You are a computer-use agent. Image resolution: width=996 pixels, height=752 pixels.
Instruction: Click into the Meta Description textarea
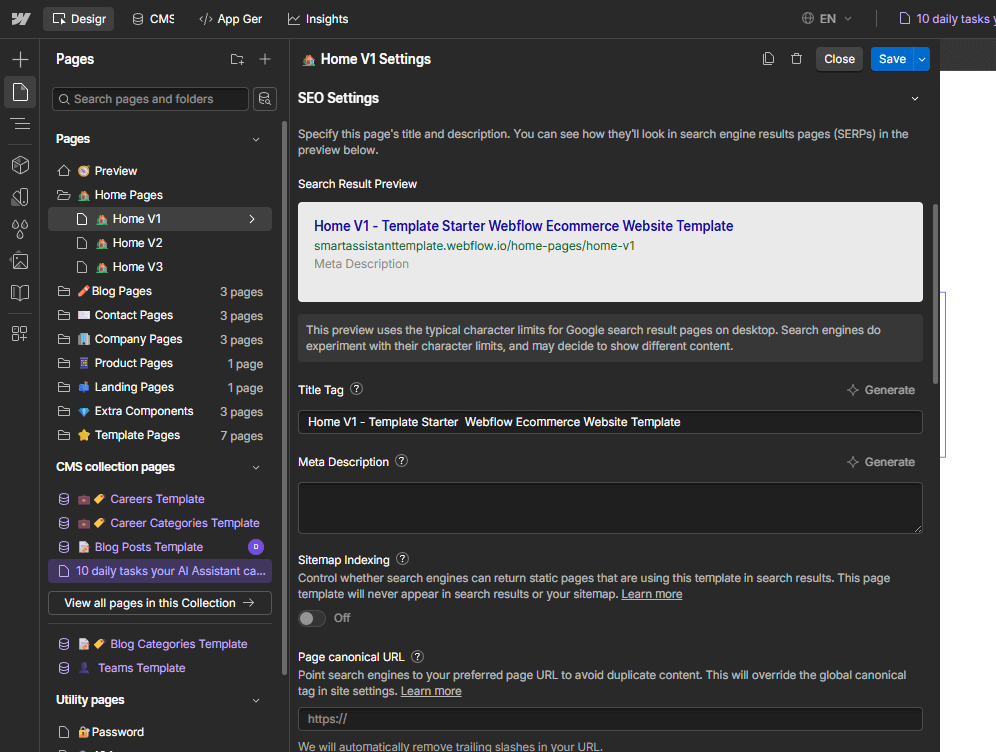point(610,508)
